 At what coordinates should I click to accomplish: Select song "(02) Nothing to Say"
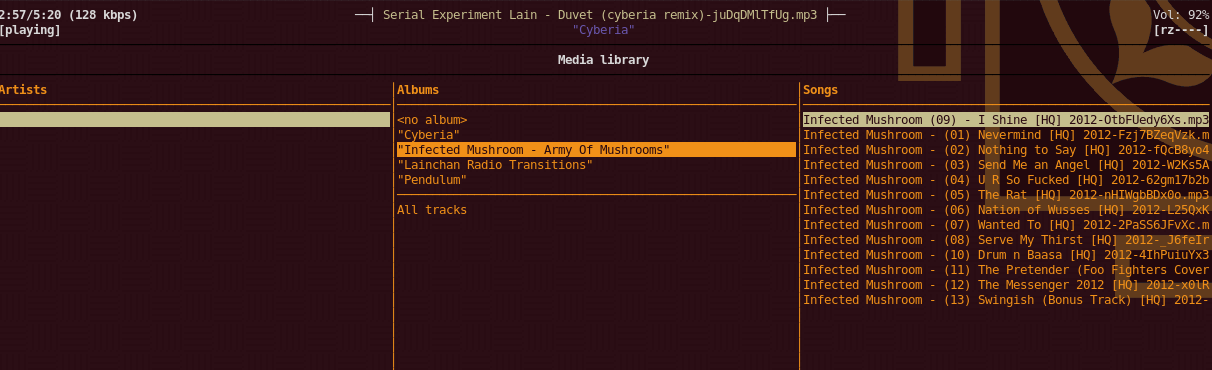[x=1006, y=150]
